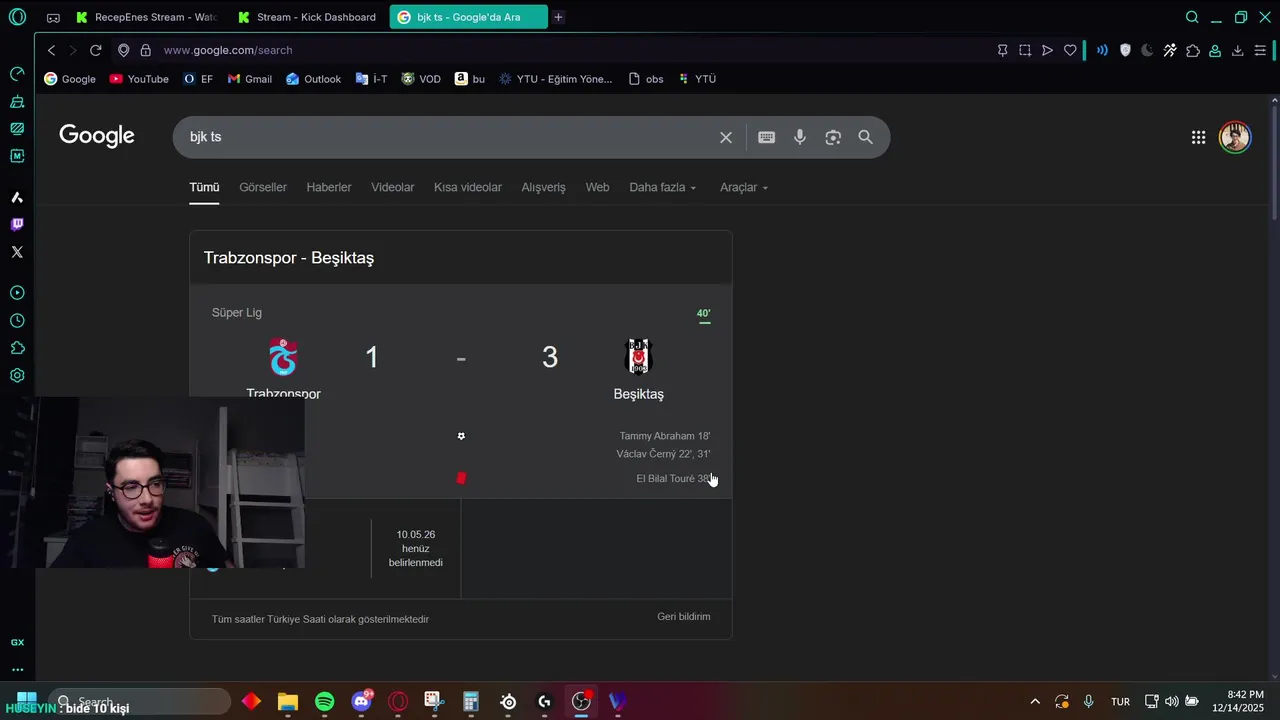Open the shield extension icon
Image resolution: width=1280 pixels, height=720 pixels.
tap(1125, 50)
